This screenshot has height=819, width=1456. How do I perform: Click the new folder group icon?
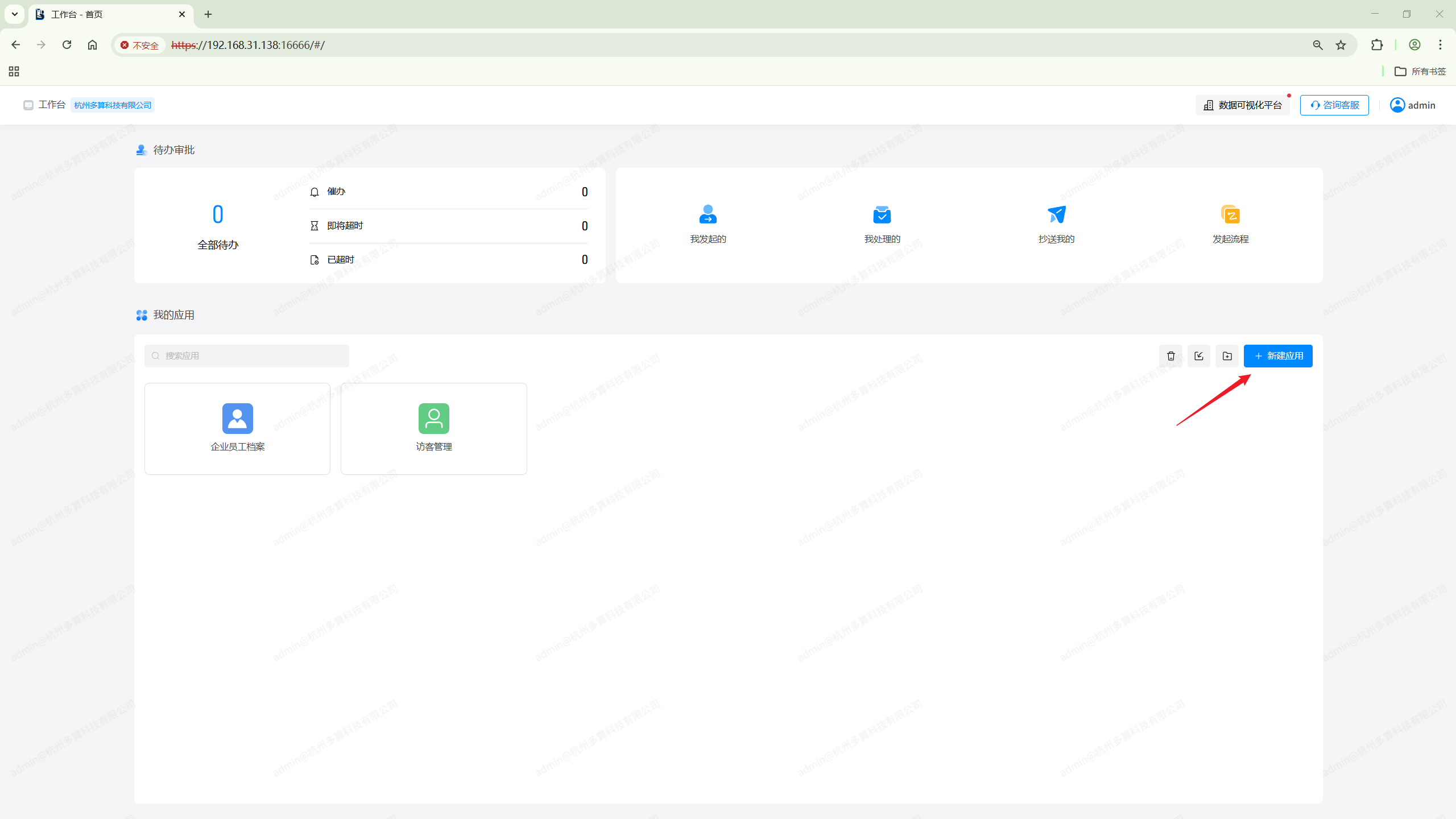pyautogui.click(x=1227, y=356)
